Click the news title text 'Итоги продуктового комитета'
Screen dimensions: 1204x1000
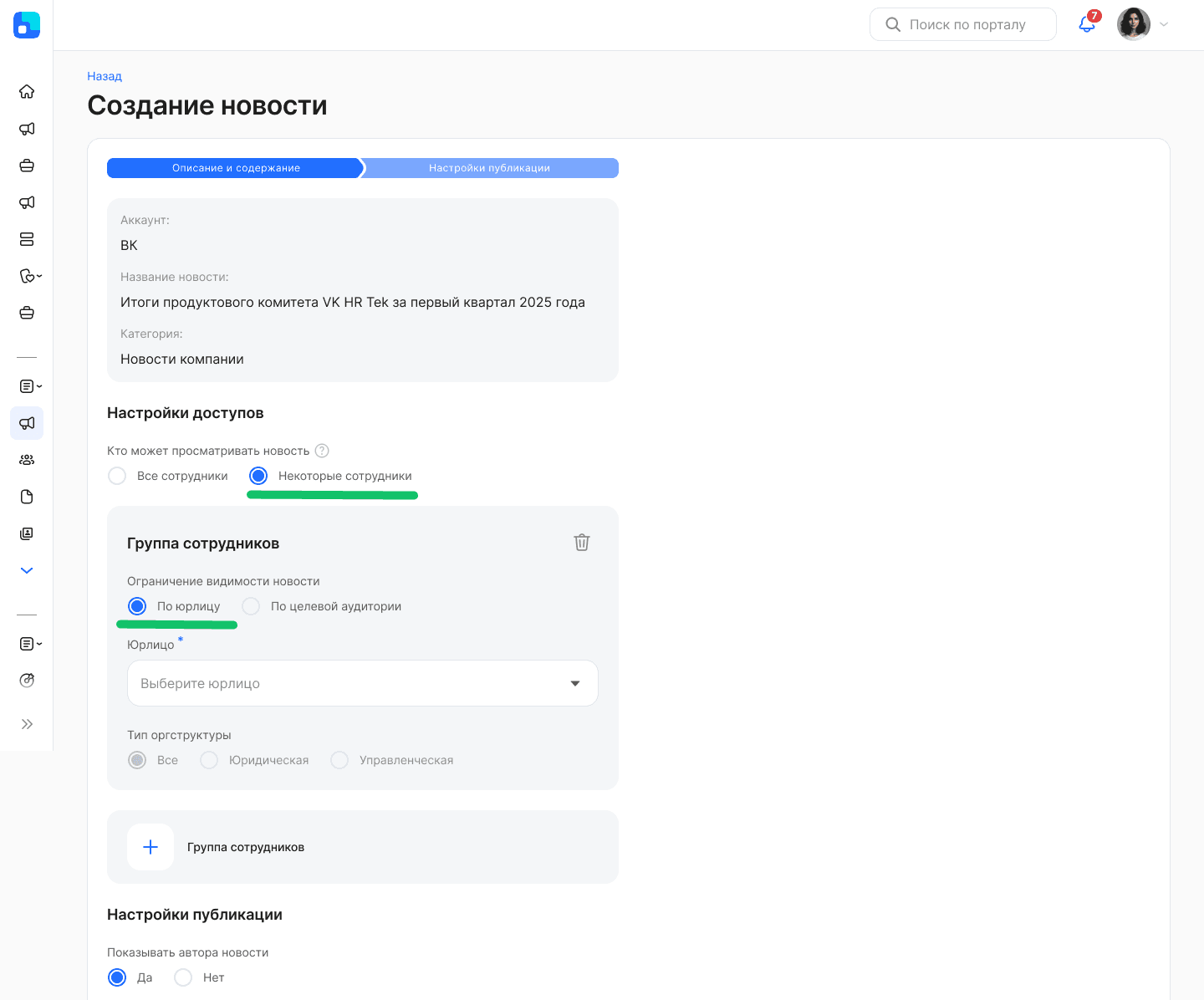click(220, 302)
